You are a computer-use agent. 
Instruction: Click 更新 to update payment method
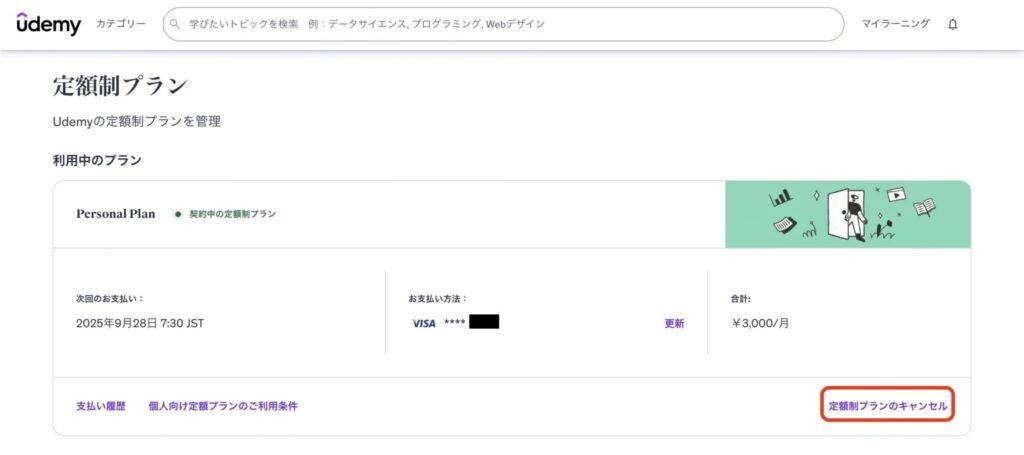click(674, 323)
